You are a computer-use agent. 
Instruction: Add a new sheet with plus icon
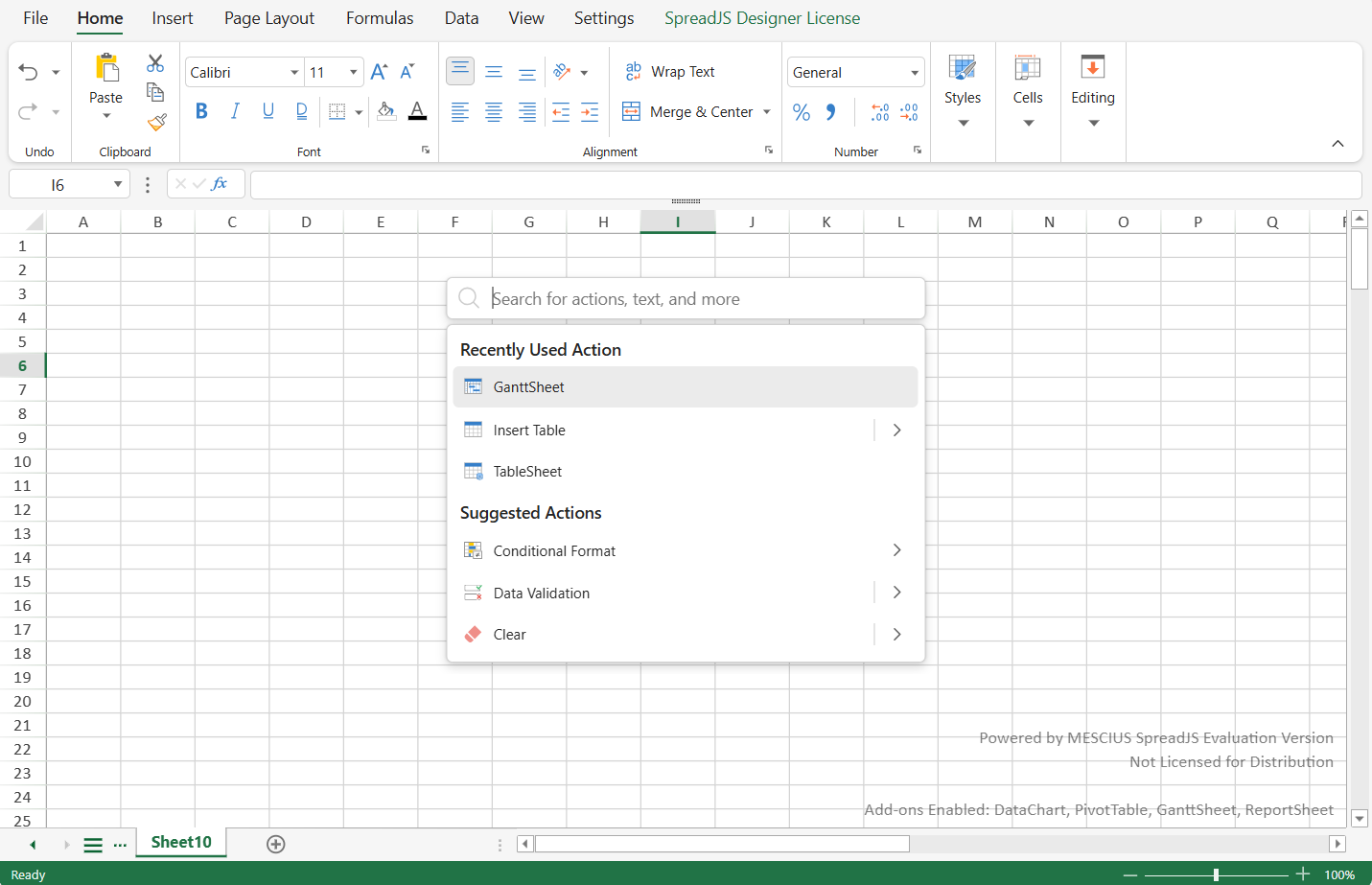(276, 844)
